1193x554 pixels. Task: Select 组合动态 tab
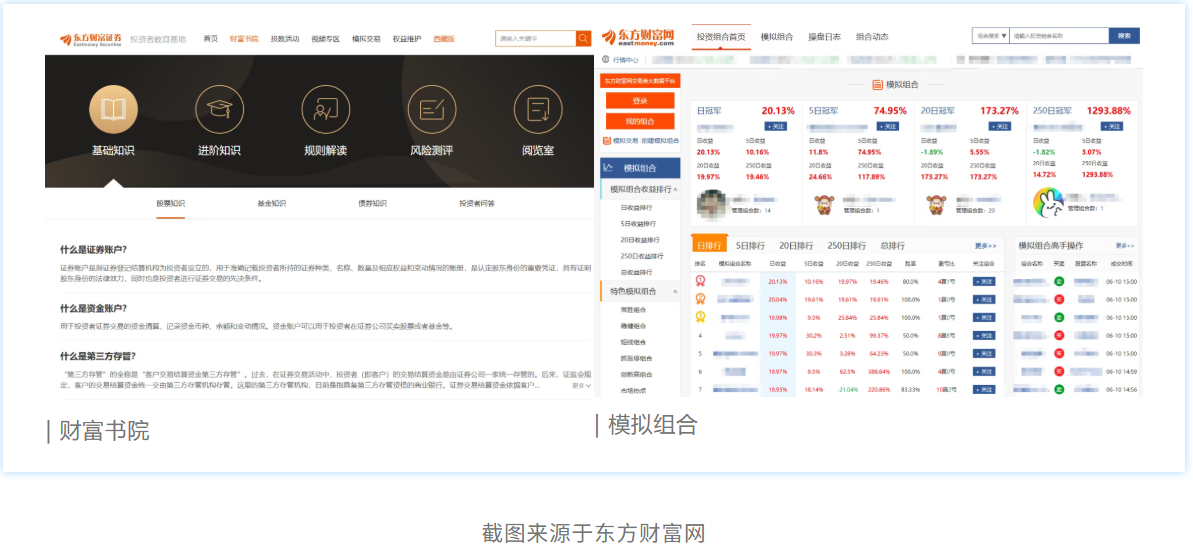(x=872, y=37)
